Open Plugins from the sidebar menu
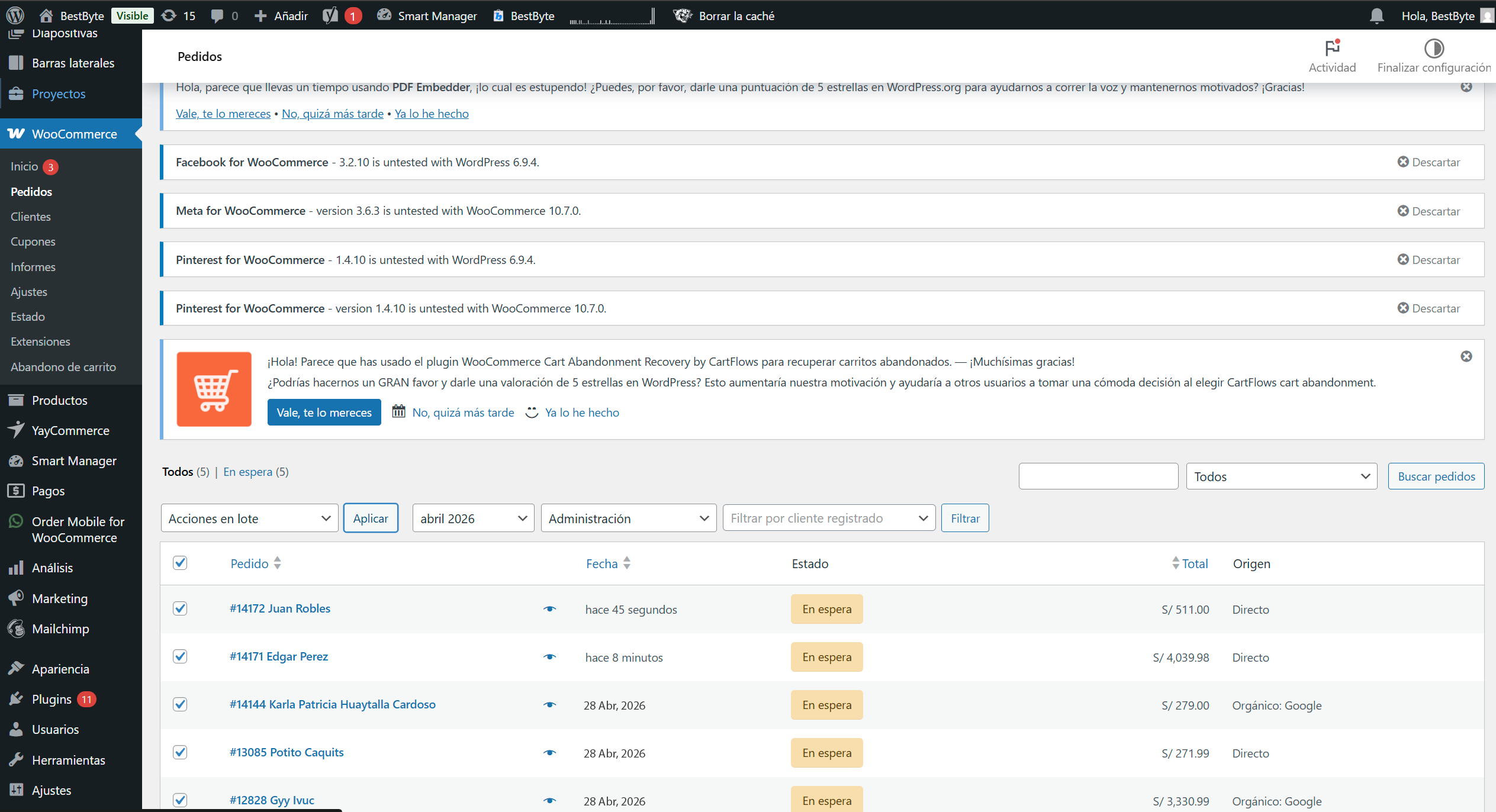This screenshot has width=1496, height=812. [x=52, y=699]
